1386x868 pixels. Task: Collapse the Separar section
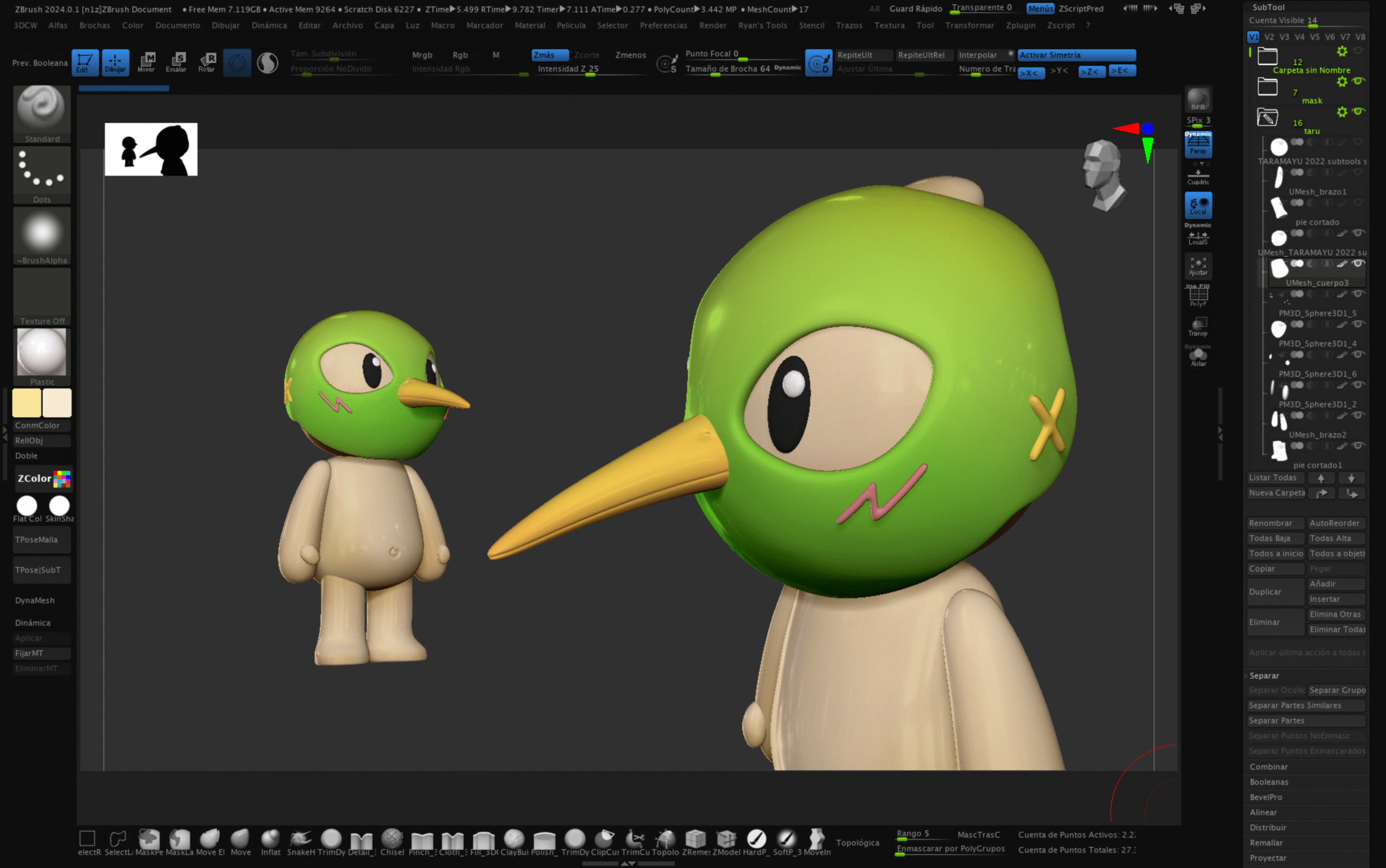1264,676
